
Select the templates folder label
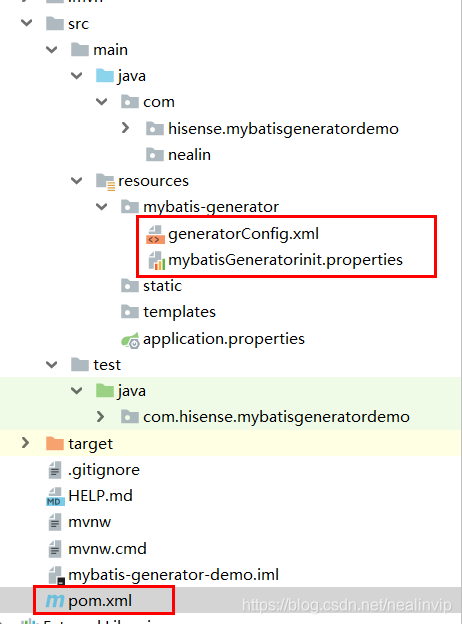click(x=179, y=312)
